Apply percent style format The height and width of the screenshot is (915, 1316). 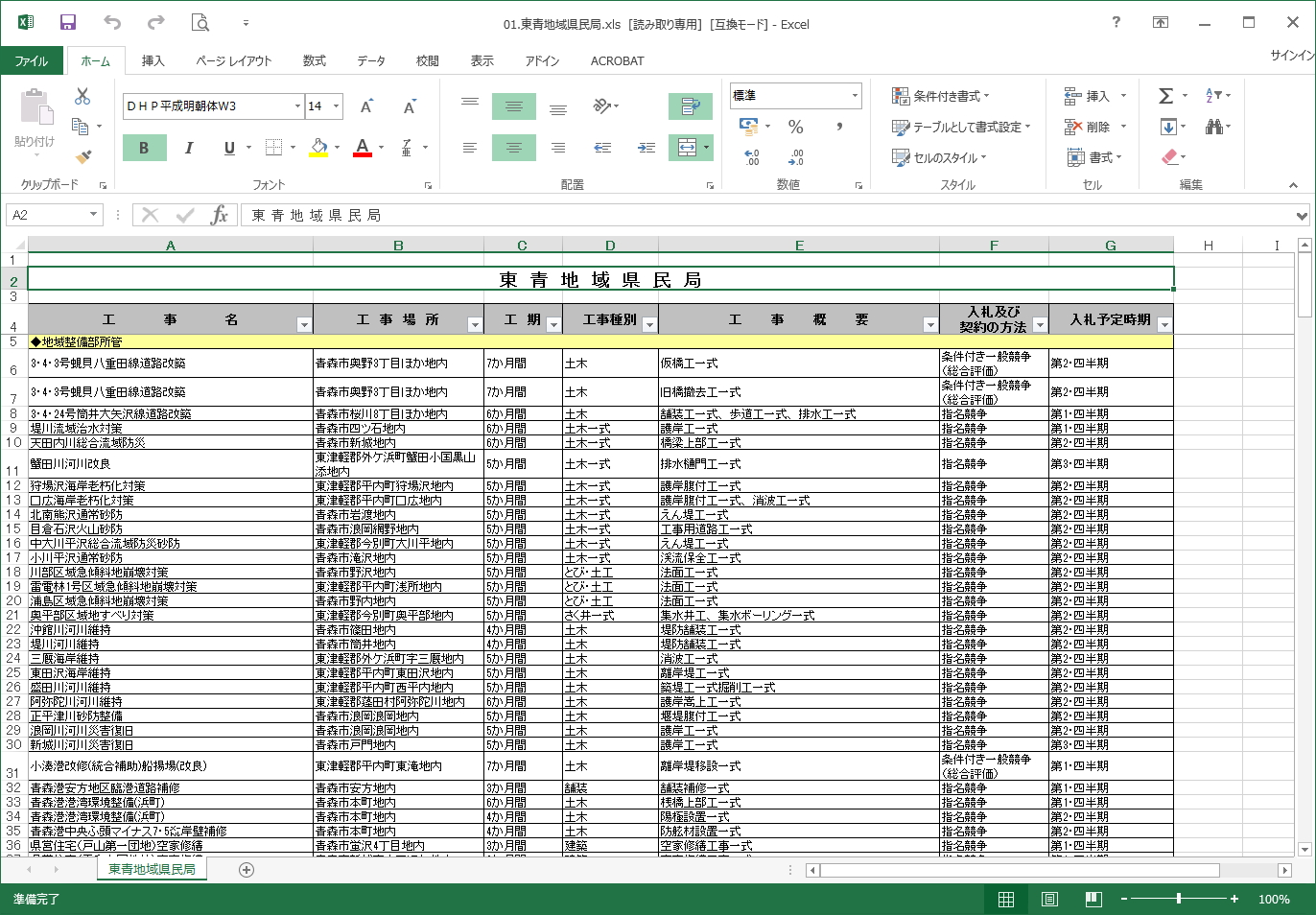[x=795, y=127]
